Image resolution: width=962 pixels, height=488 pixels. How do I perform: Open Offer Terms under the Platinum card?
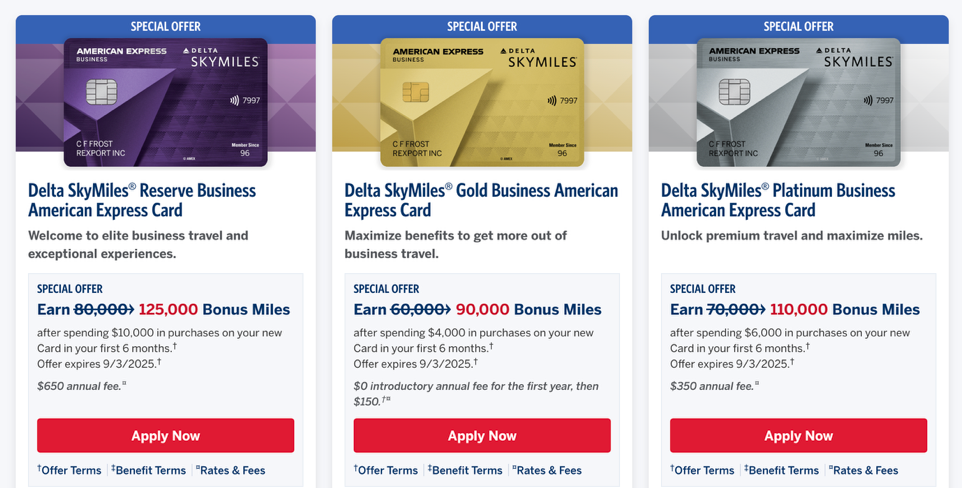(702, 470)
